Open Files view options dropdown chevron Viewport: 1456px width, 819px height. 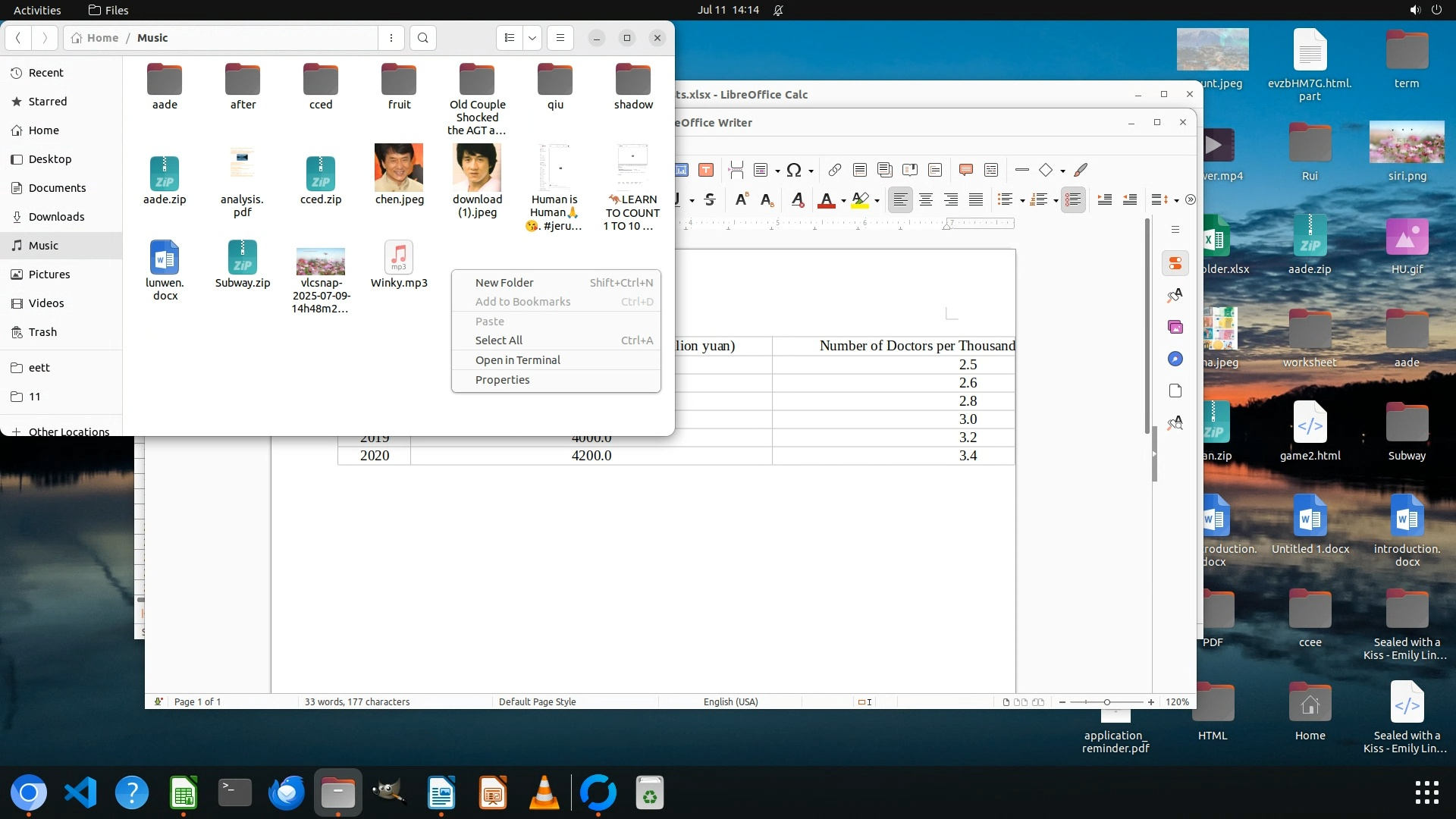(532, 38)
